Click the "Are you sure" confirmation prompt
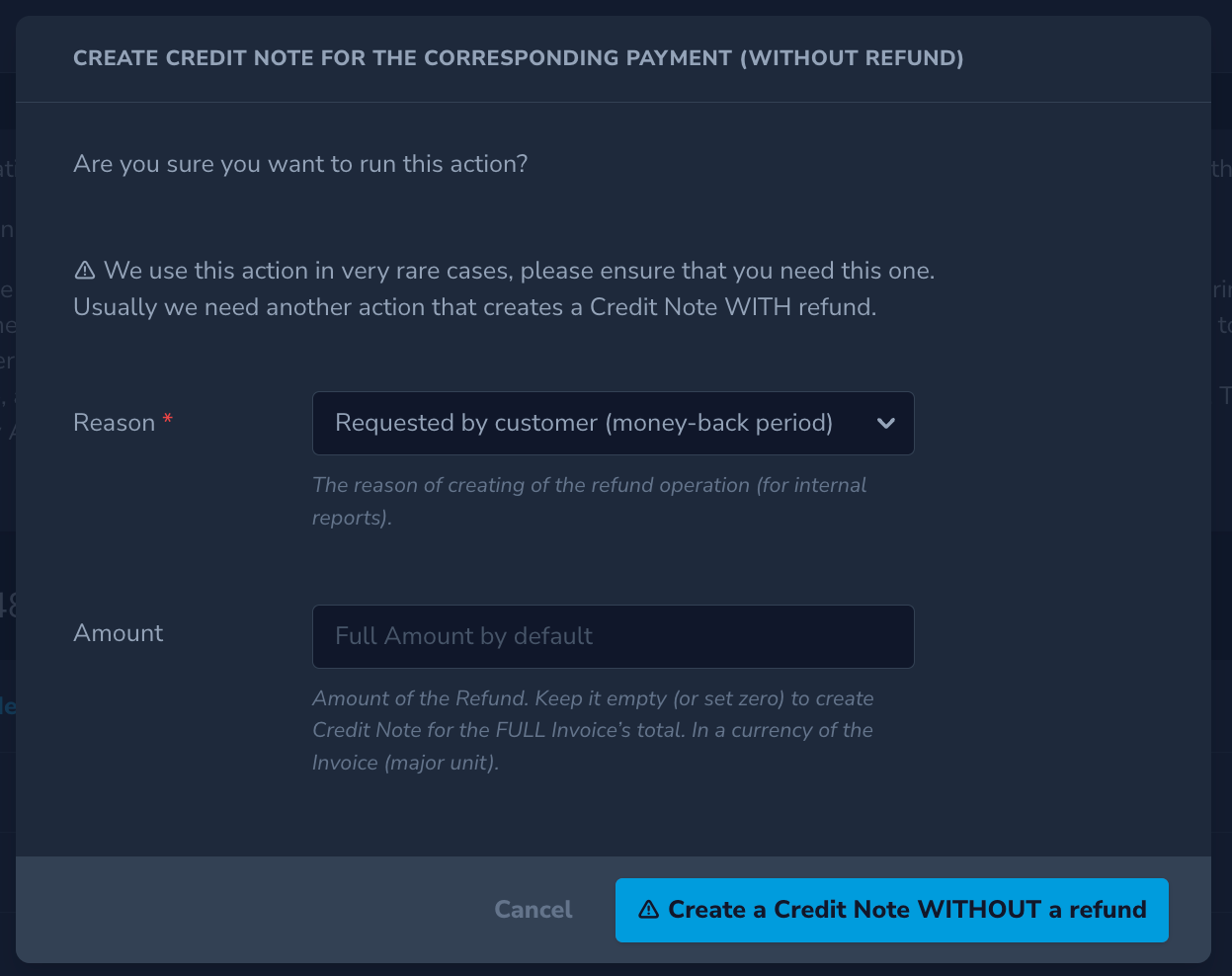Image resolution: width=1232 pixels, height=976 pixels. pyautogui.click(x=299, y=163)
